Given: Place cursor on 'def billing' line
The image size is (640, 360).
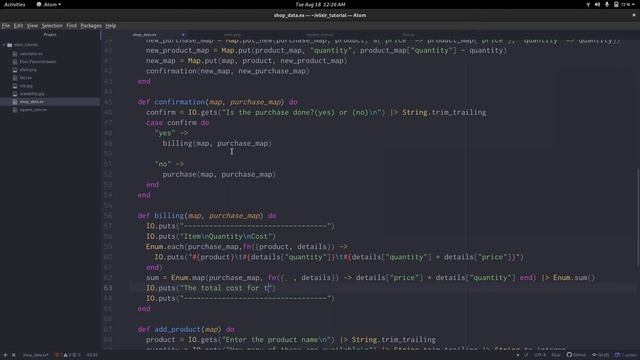Looking at the screenshot, I should coord(207,216).
